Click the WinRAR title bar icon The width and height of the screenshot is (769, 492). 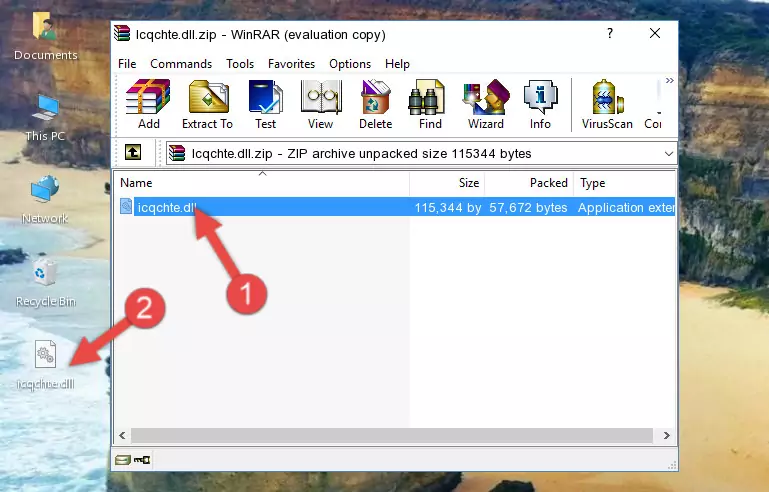click(122, 33)
